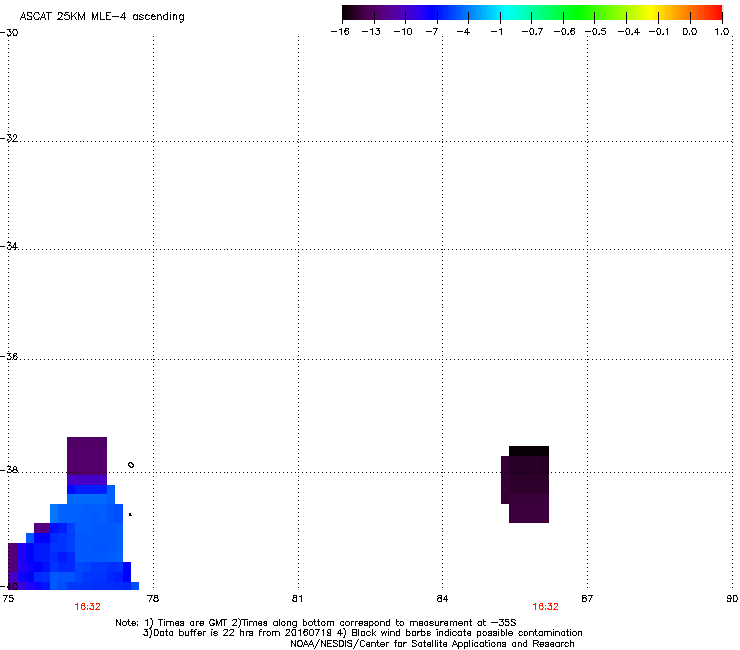Click the red 16:32 time between 84 and 87
The width and height of the screenshot is (740, 650).
click(545, 607)
